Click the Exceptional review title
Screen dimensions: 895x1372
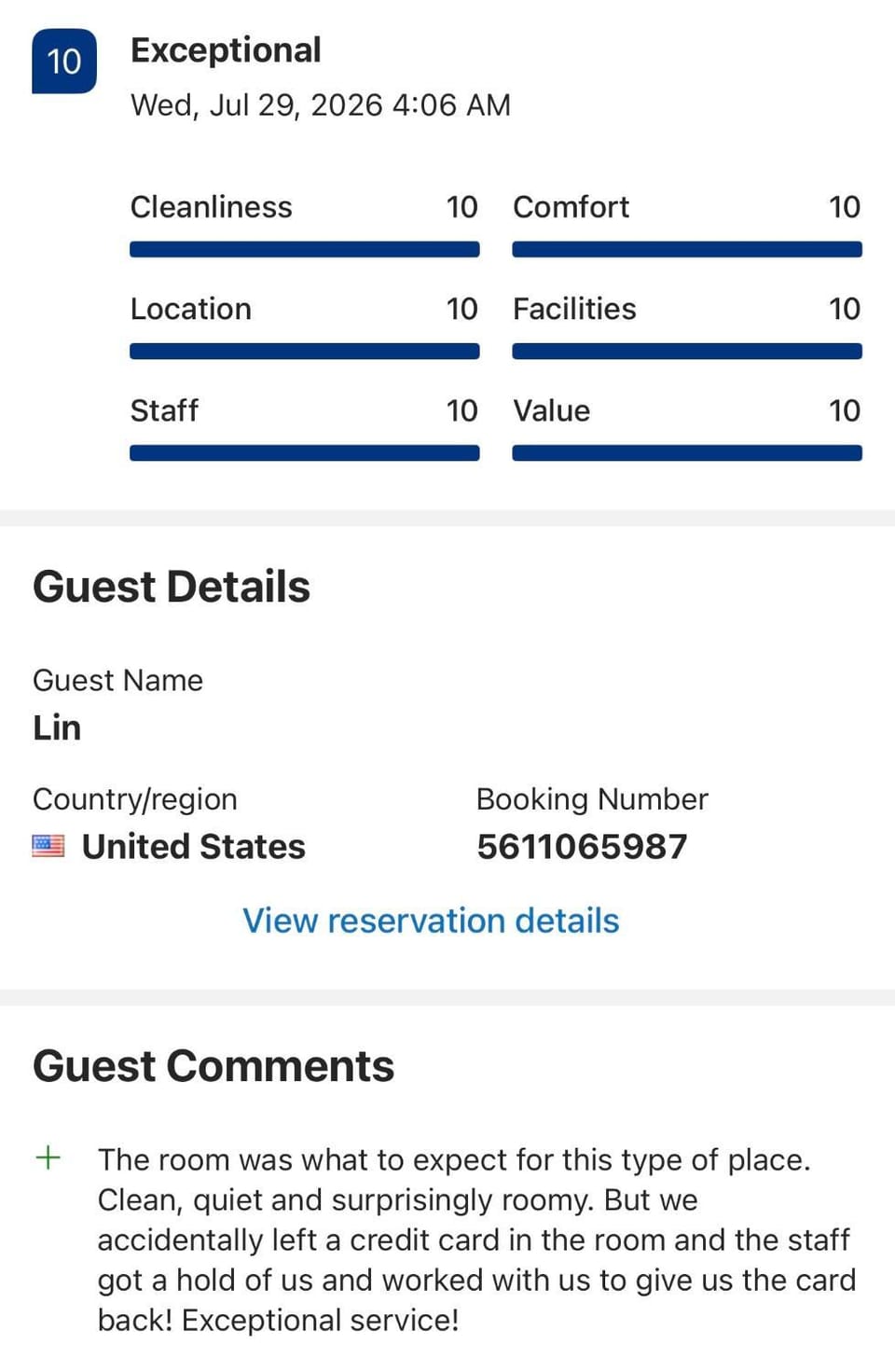coord(226,50)
